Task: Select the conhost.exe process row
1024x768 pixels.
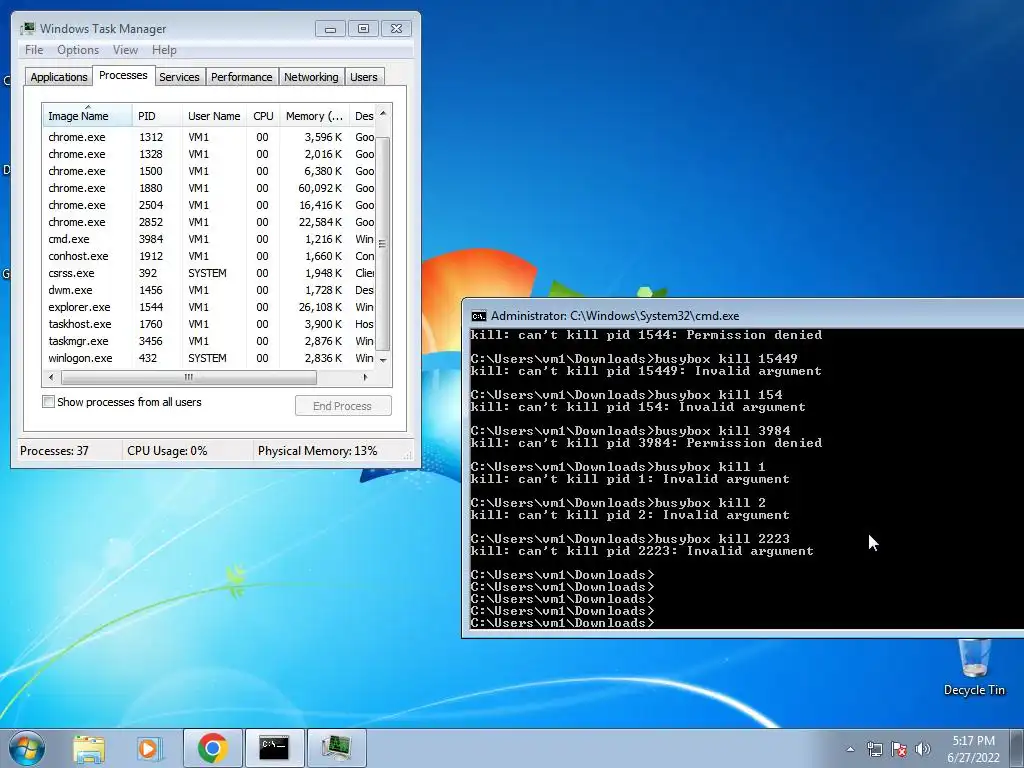Action: [209, 256]
